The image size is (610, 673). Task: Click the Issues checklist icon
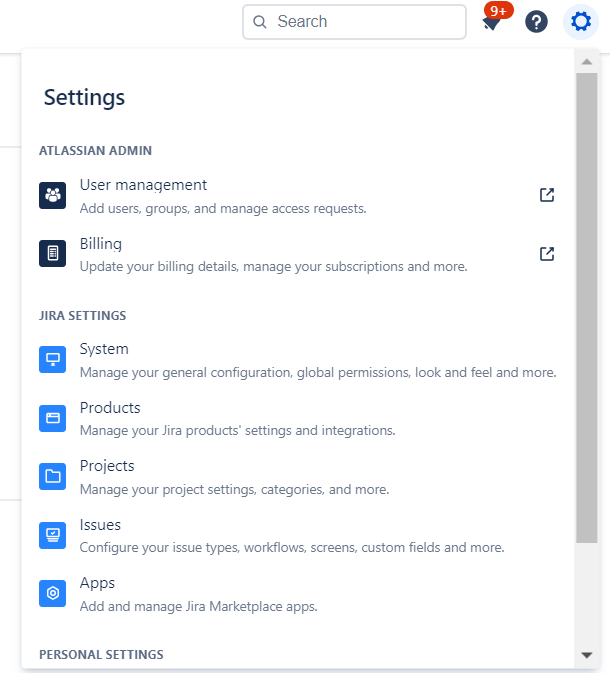[x=52, y=535]
